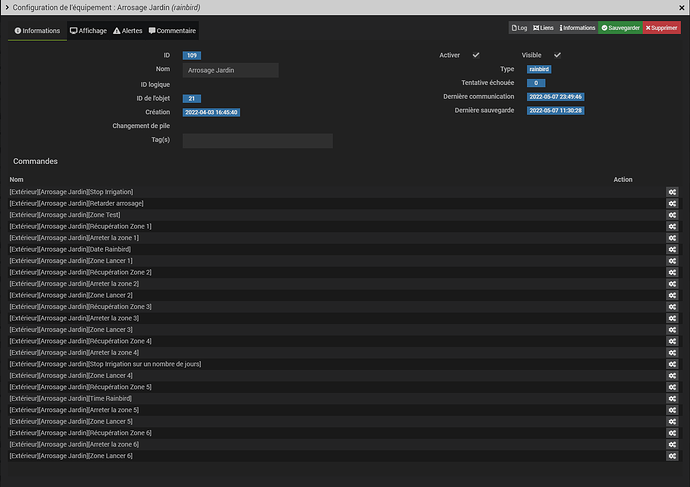Screen dimensions: 690x487
Task: Click the Nom column header
Action: [x=17, y=179]
